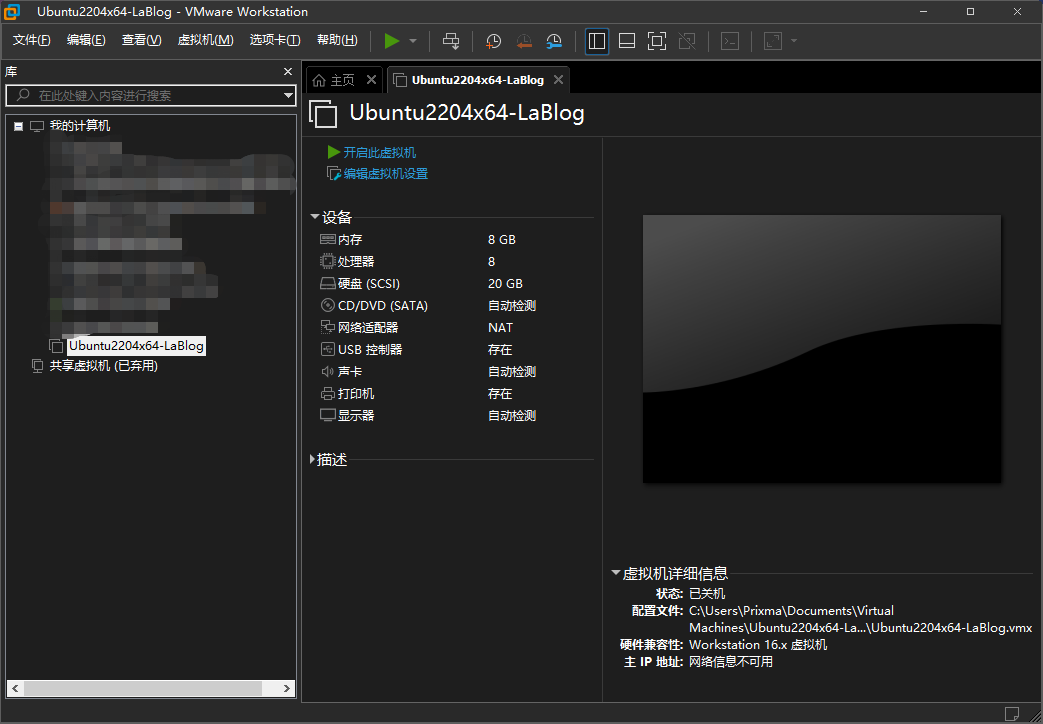
Task: Open 编辑(E) menu
Action: coord(86,40)
